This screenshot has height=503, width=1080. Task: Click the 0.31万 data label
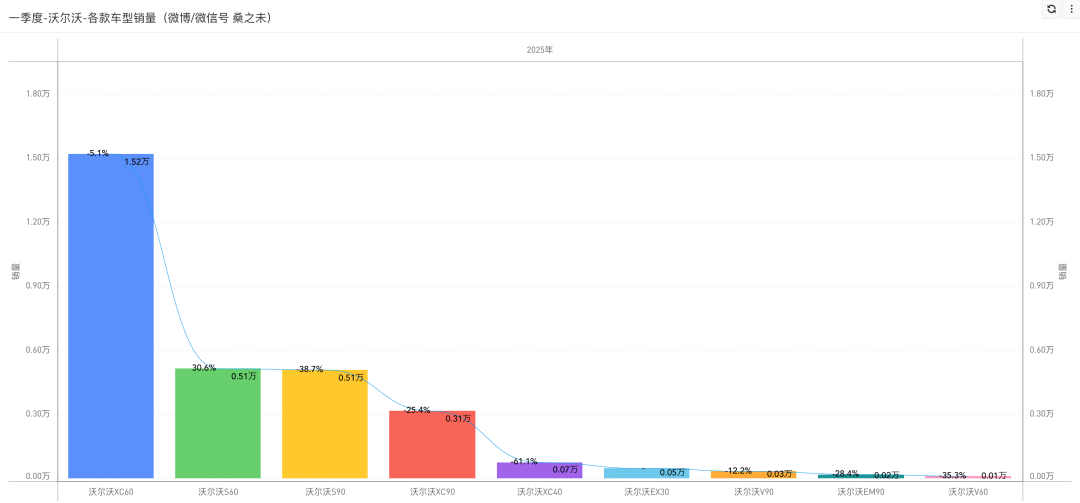(x=458, y=418)
